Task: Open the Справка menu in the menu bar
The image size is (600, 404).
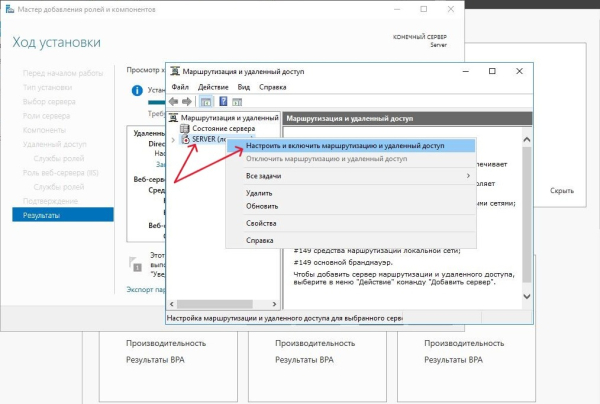Action: click(x=272, y=87)
